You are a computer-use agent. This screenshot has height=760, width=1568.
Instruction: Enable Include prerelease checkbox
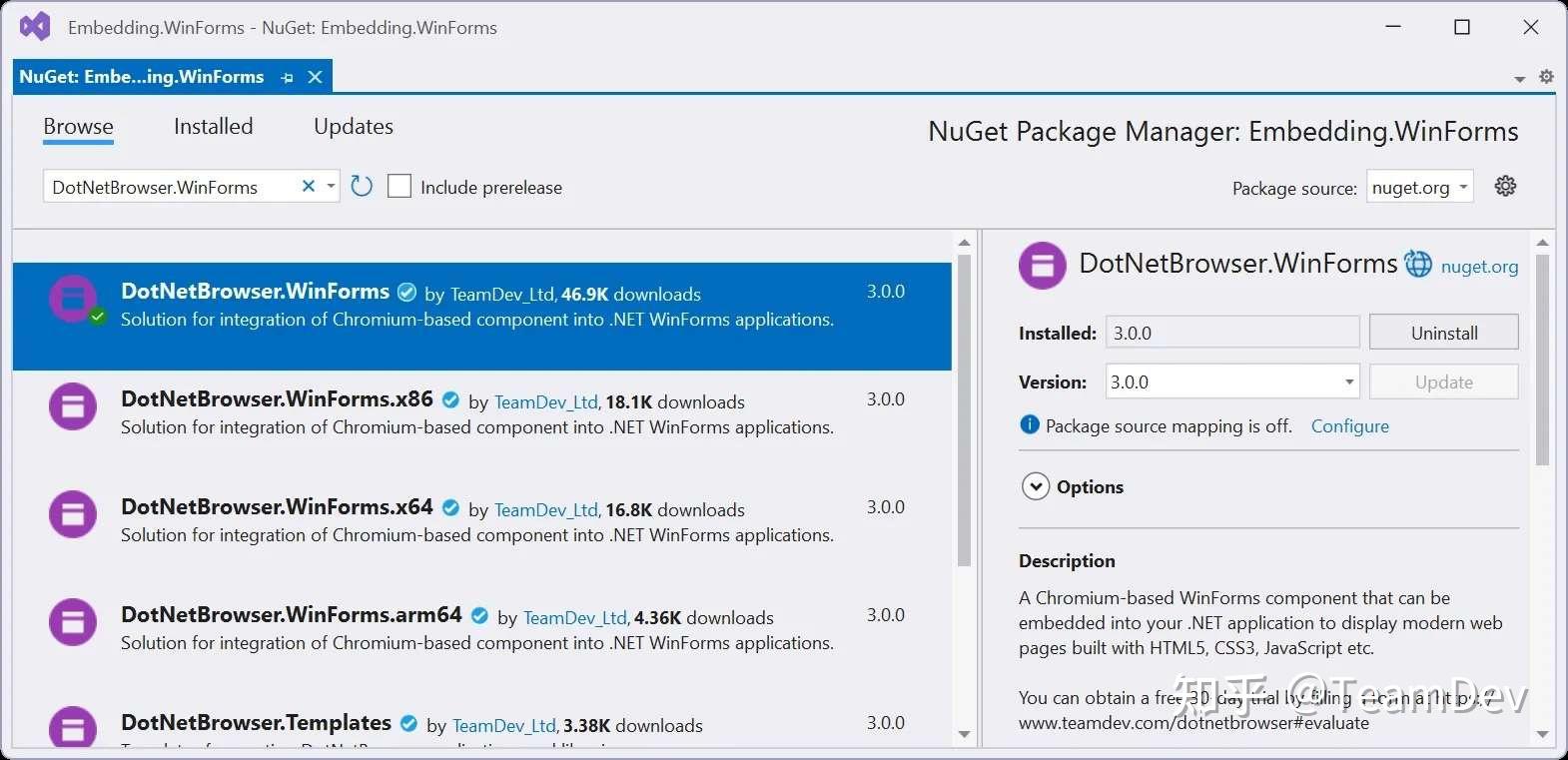(398, 186)
